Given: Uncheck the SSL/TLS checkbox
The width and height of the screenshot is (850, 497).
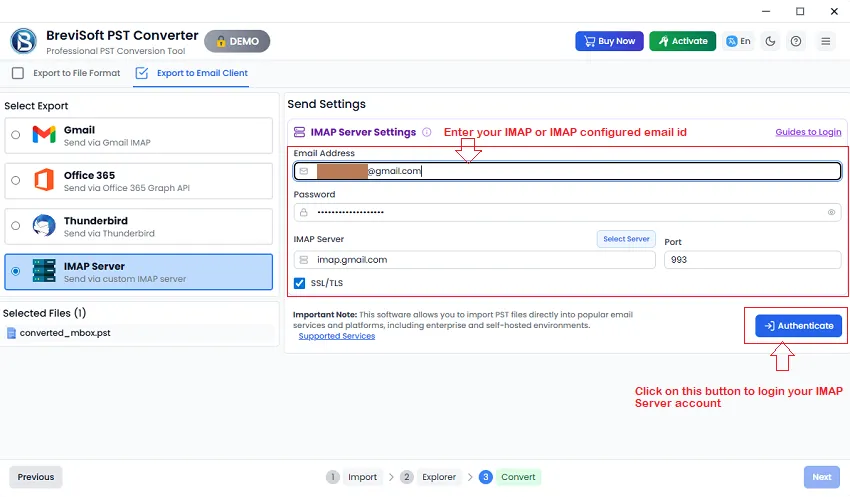Looking at the screenshot, I should pos(299,283).
